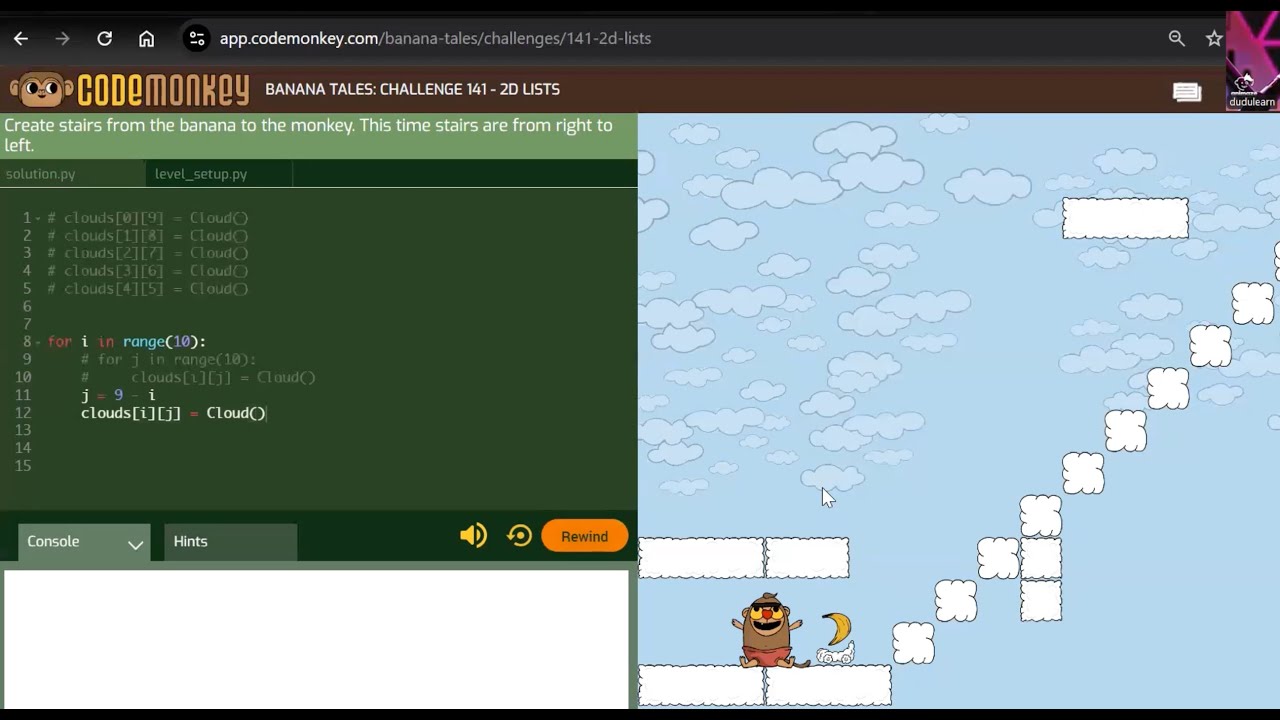1280x720 pixels.
Task: Click the Rewind button
Action: (x=585, y=536)
